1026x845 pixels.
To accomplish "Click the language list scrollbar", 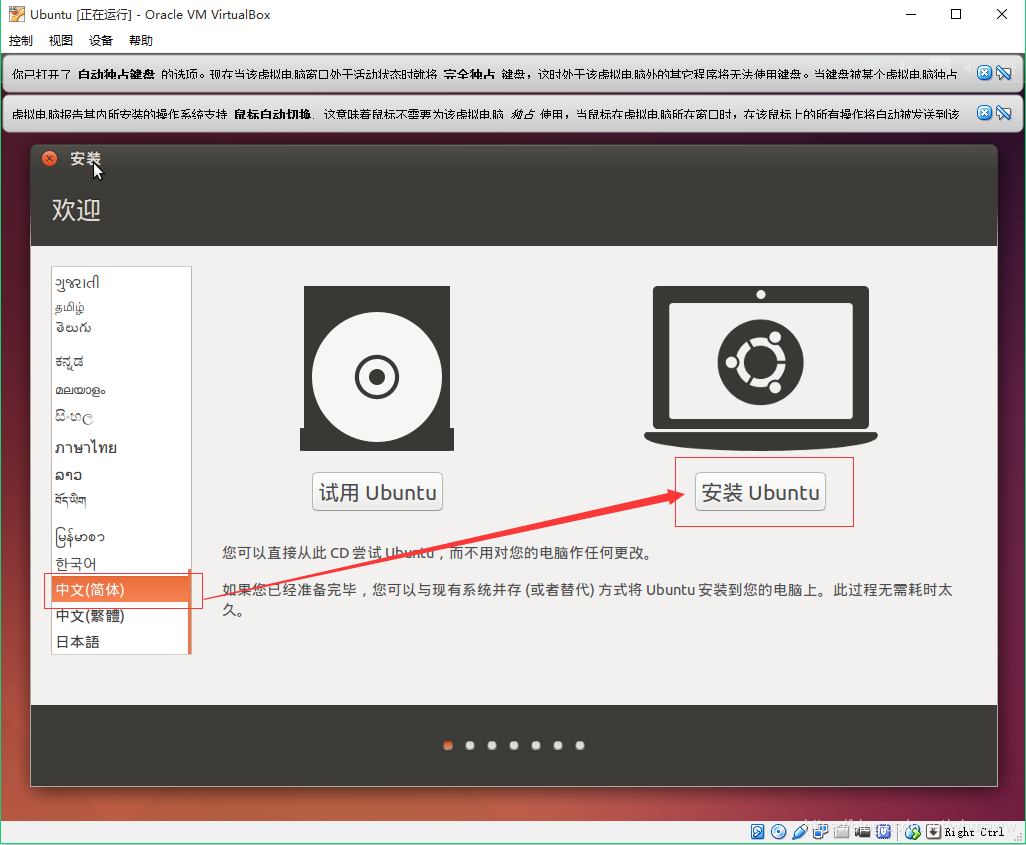I will [190, 612].
